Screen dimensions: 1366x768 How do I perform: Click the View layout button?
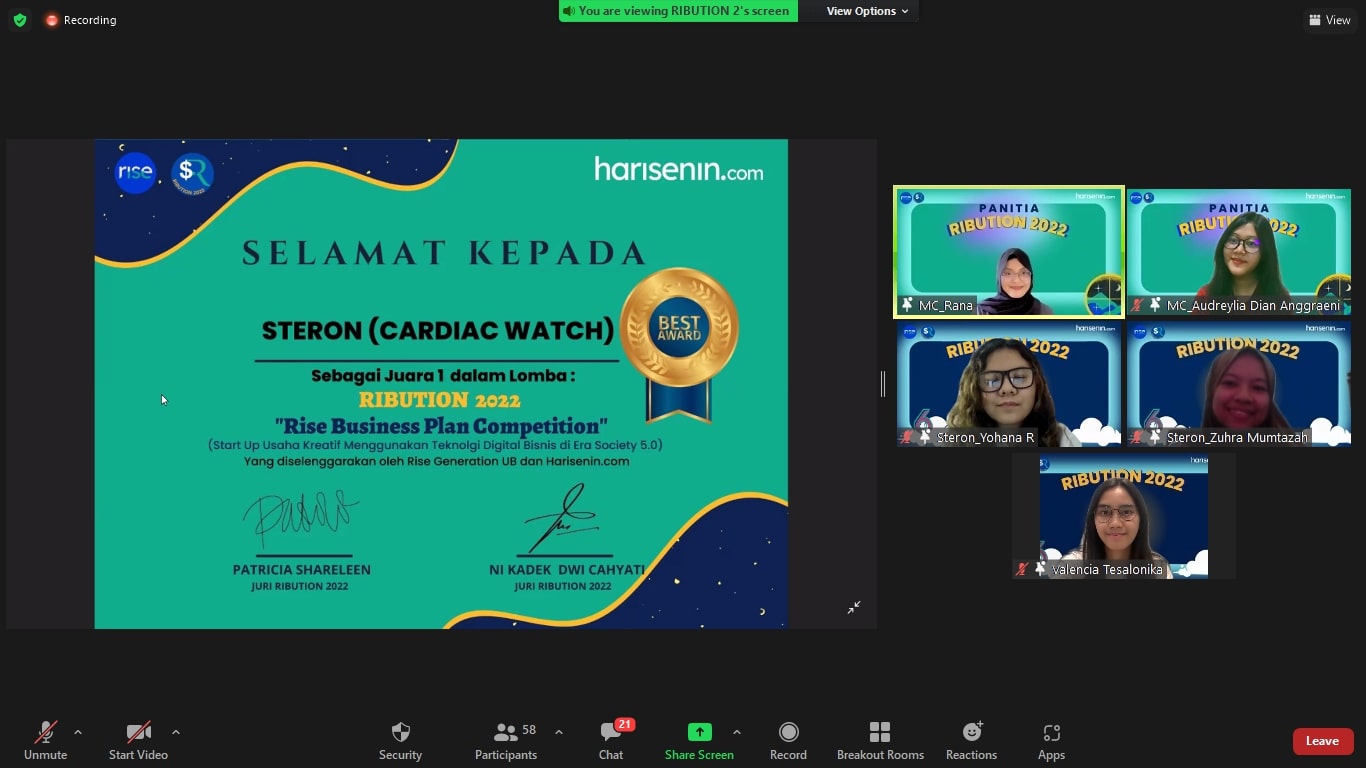click(x=1329, y=20)
